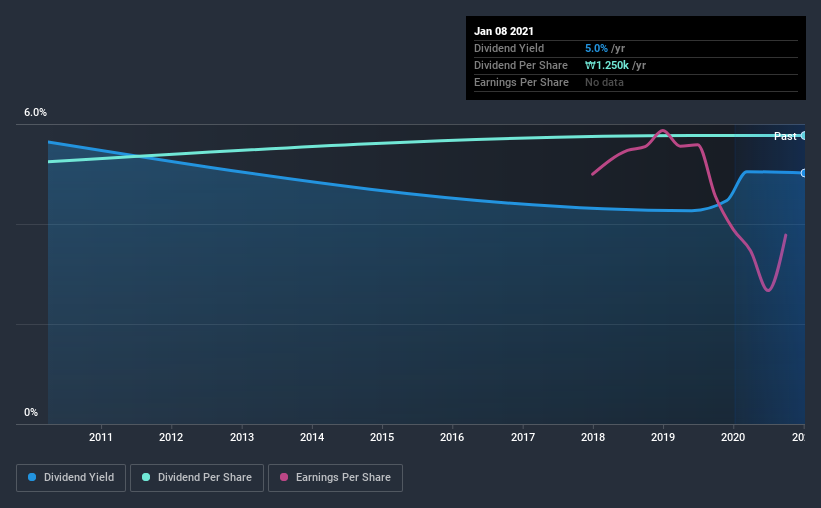The width and height of the screenshot is (821, 508).
Task: Click the 2019 x-axis label
Action: pos(663,437)
